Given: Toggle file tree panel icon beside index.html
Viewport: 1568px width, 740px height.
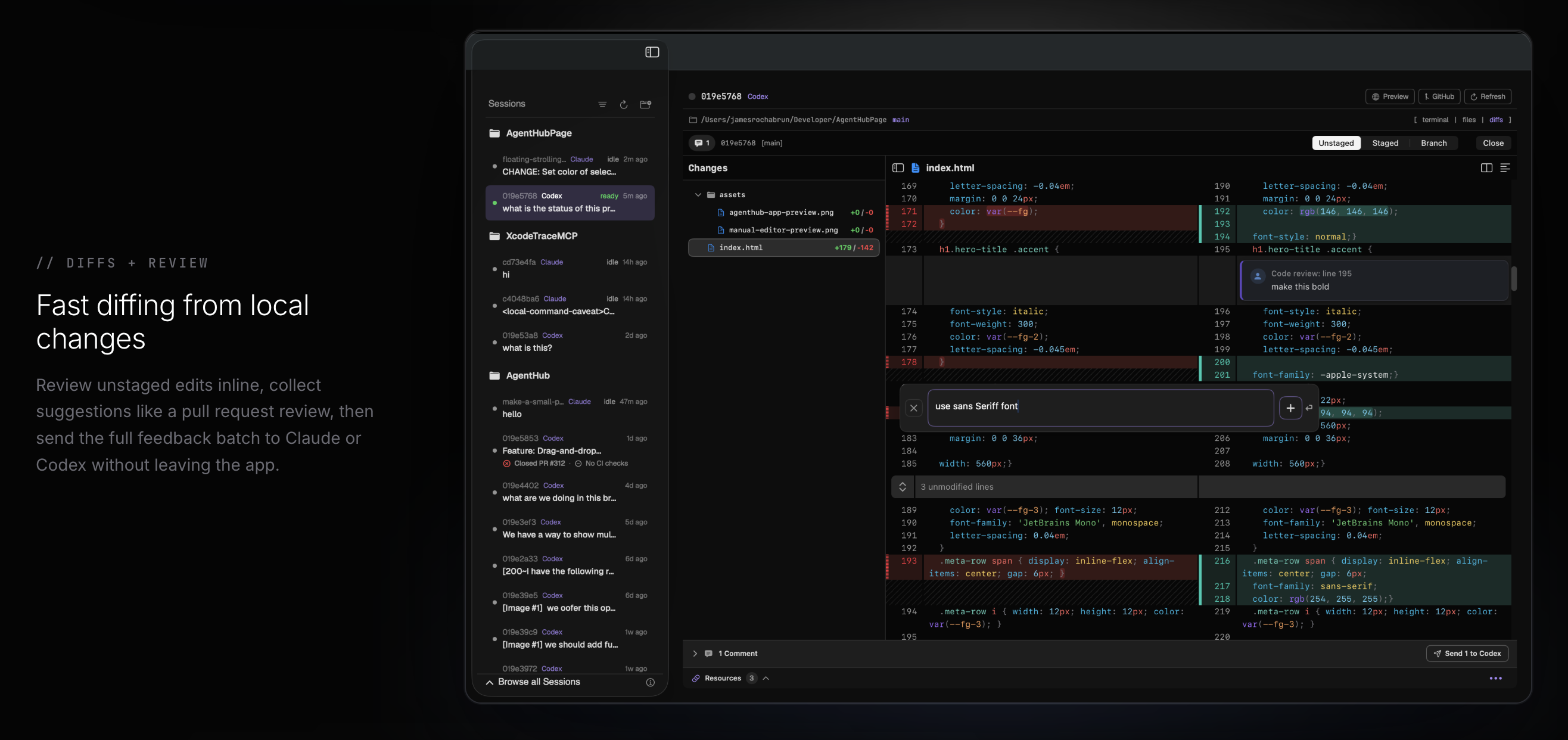Looking at the screenshot, I should [x=897, y=168].
